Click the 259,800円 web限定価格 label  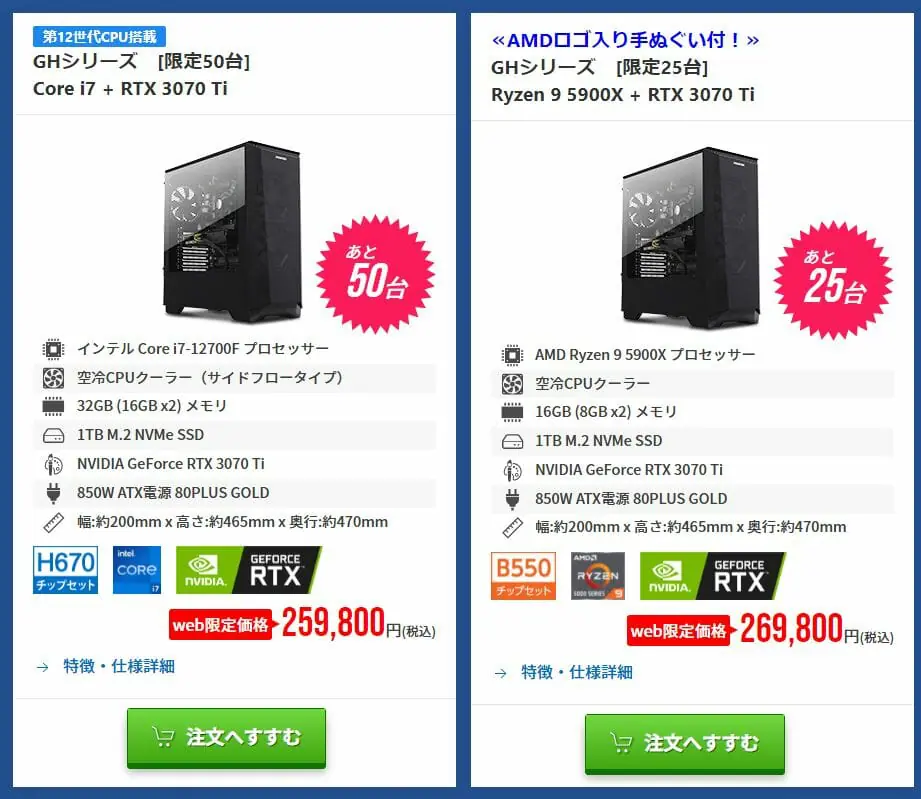click(x=220, y=625)
